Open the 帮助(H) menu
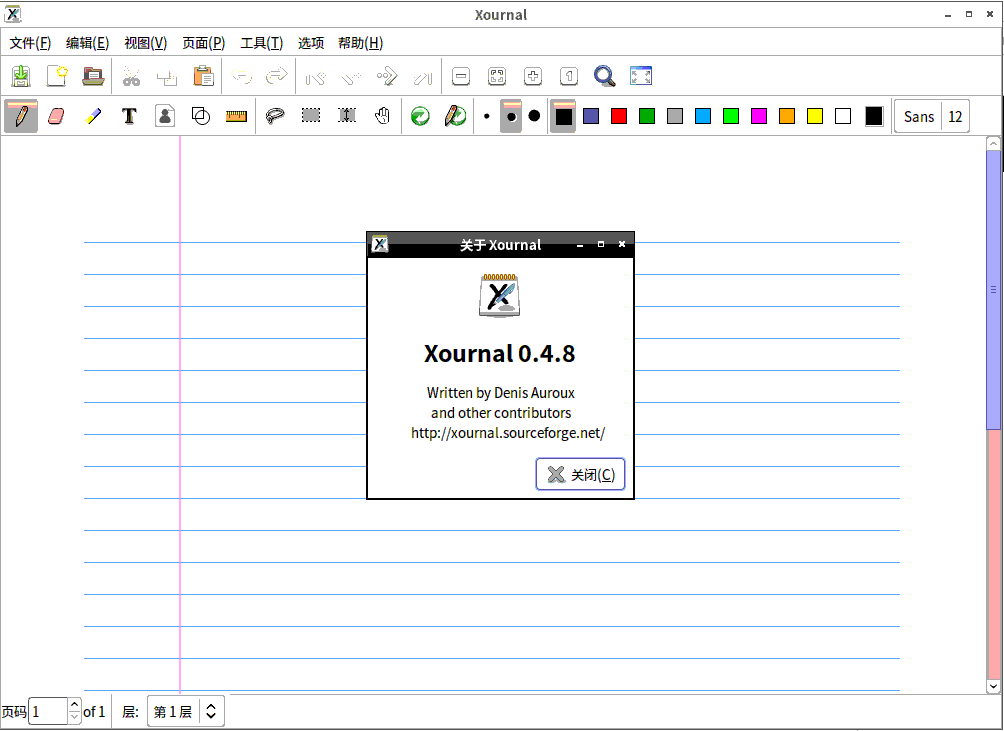The width and height of the screenshot is (1004, 731). (360, 43)
